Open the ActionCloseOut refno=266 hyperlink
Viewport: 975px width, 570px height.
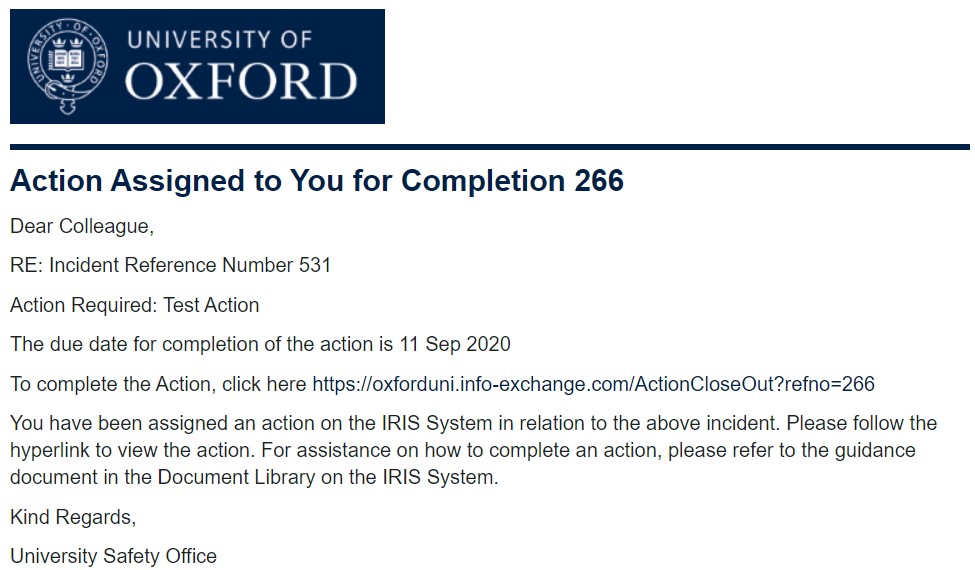click(x=593, y=384)
